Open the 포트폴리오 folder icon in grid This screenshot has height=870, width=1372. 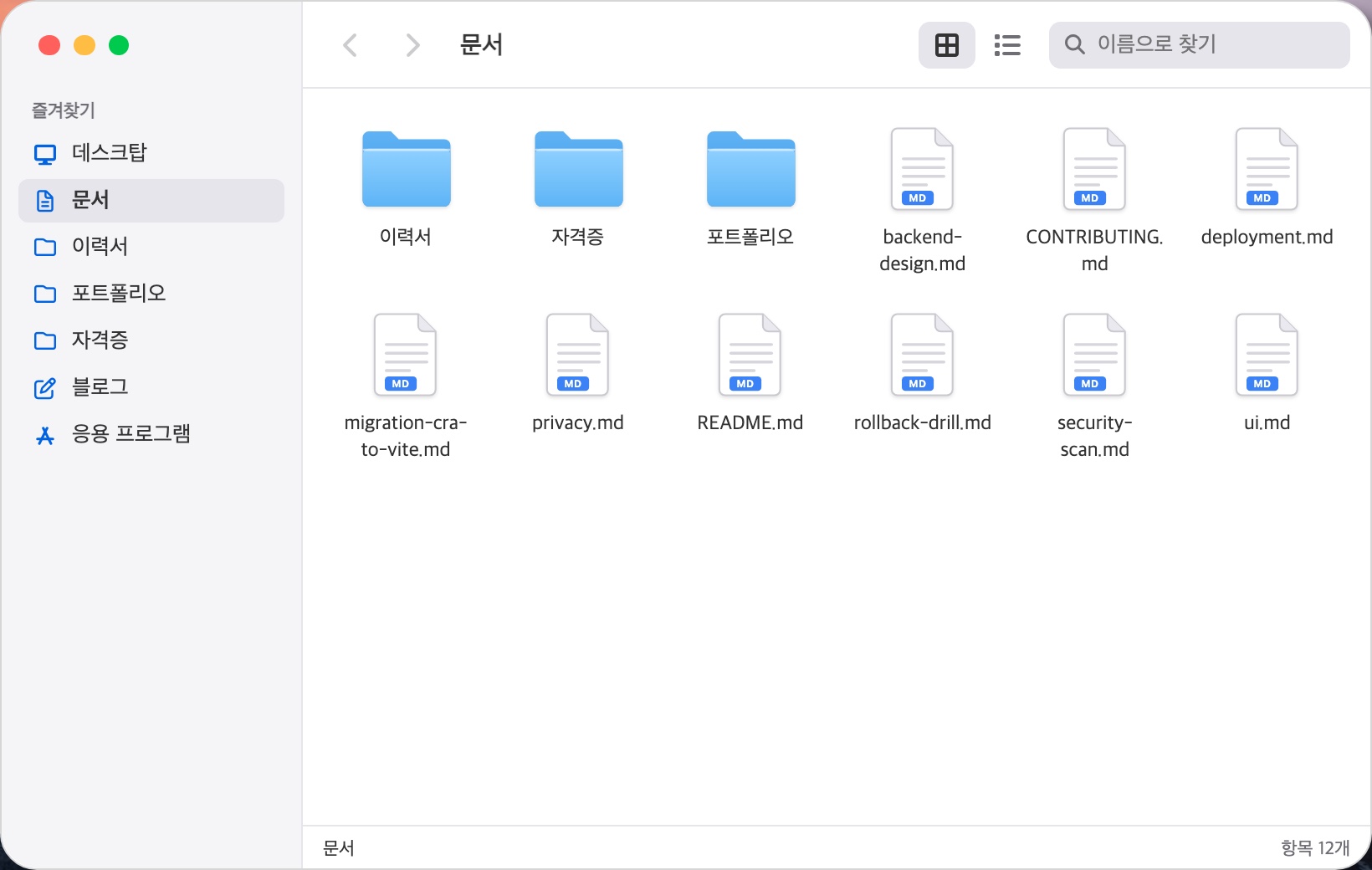(751, 169)
